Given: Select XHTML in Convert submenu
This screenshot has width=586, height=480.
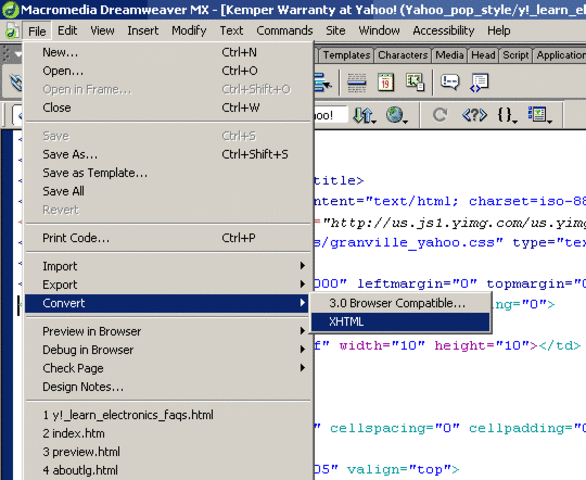Looking at the screenshot, I should click(x=400, y=322).
